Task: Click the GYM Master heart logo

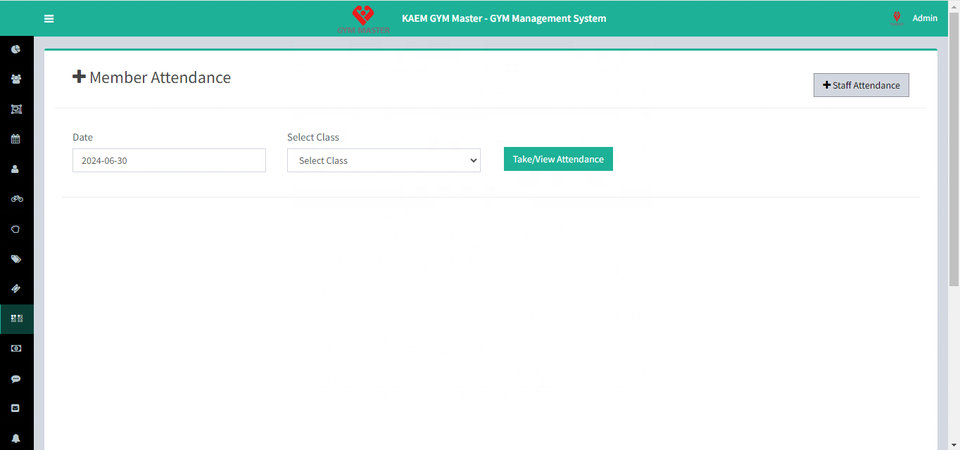Action: click(364, 18)
